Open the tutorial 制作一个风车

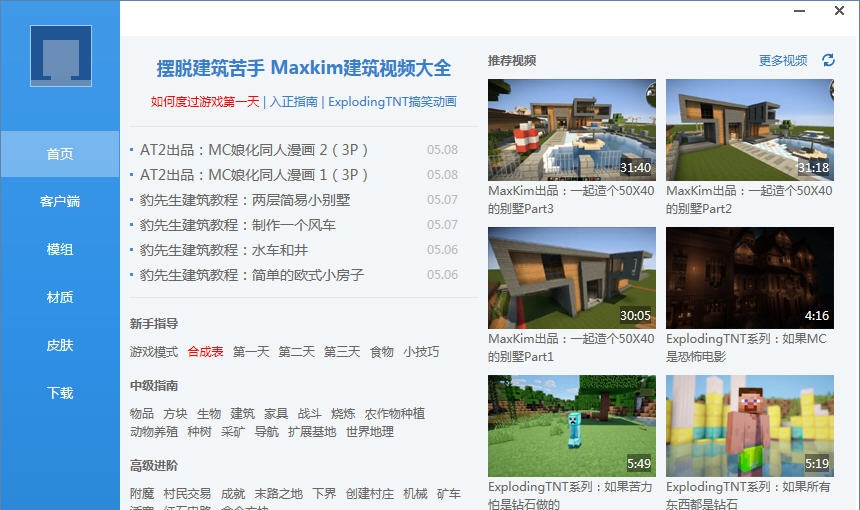(237, 225)
